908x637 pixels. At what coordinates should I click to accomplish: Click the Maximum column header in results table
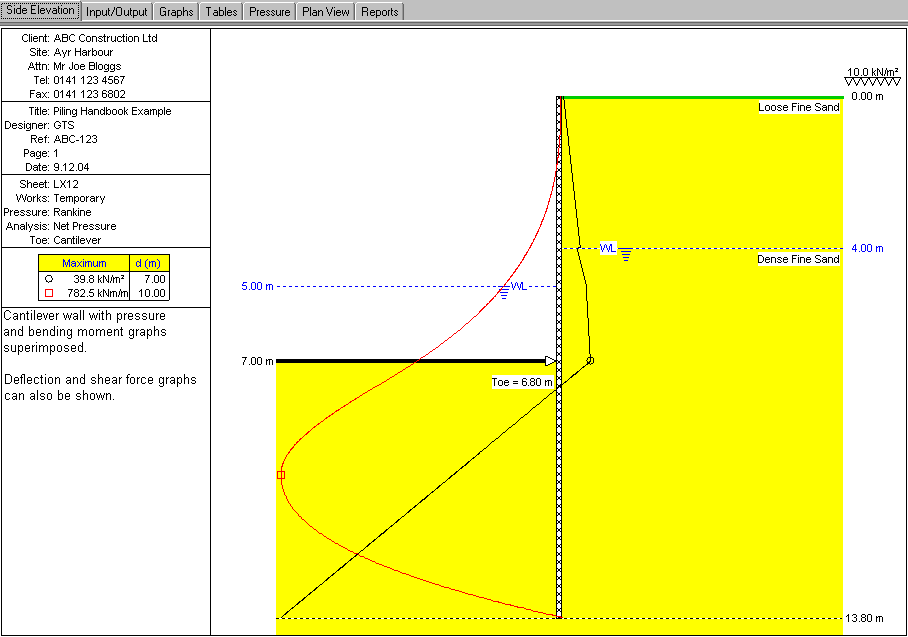(85, 263)
